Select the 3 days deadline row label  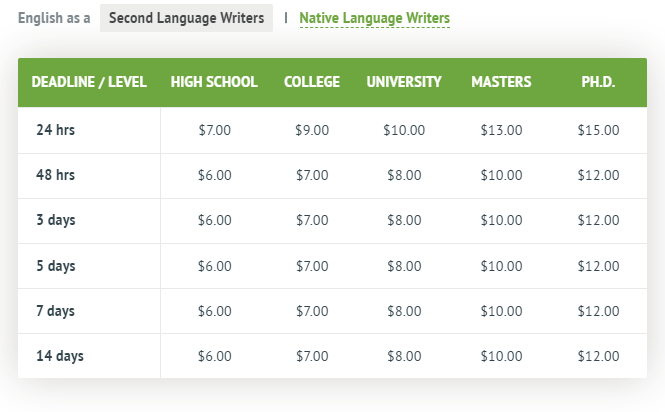coord(56,220)
